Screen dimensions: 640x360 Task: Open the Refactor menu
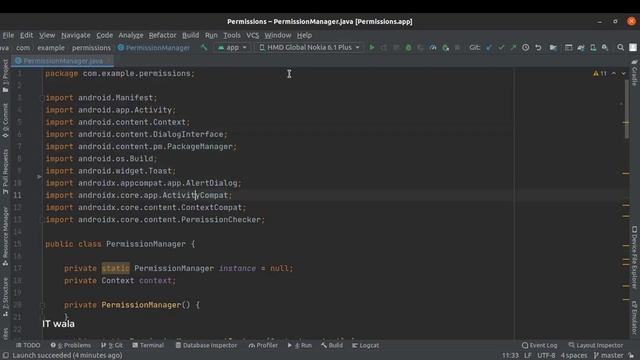[162, 35]
